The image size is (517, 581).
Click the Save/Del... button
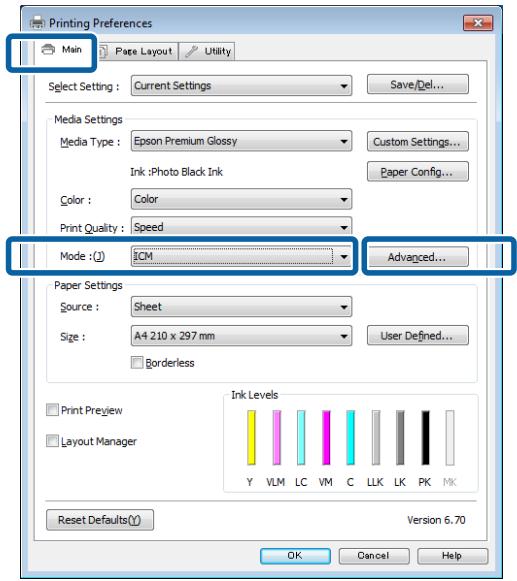pos(418,85)
